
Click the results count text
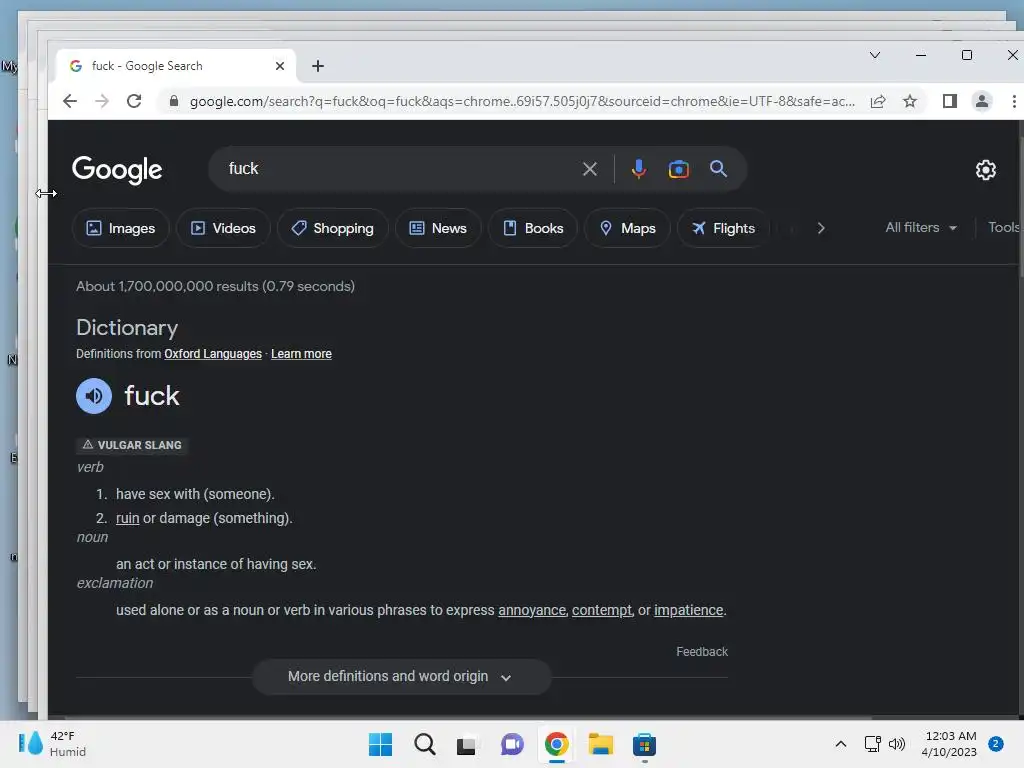(216, 286)
